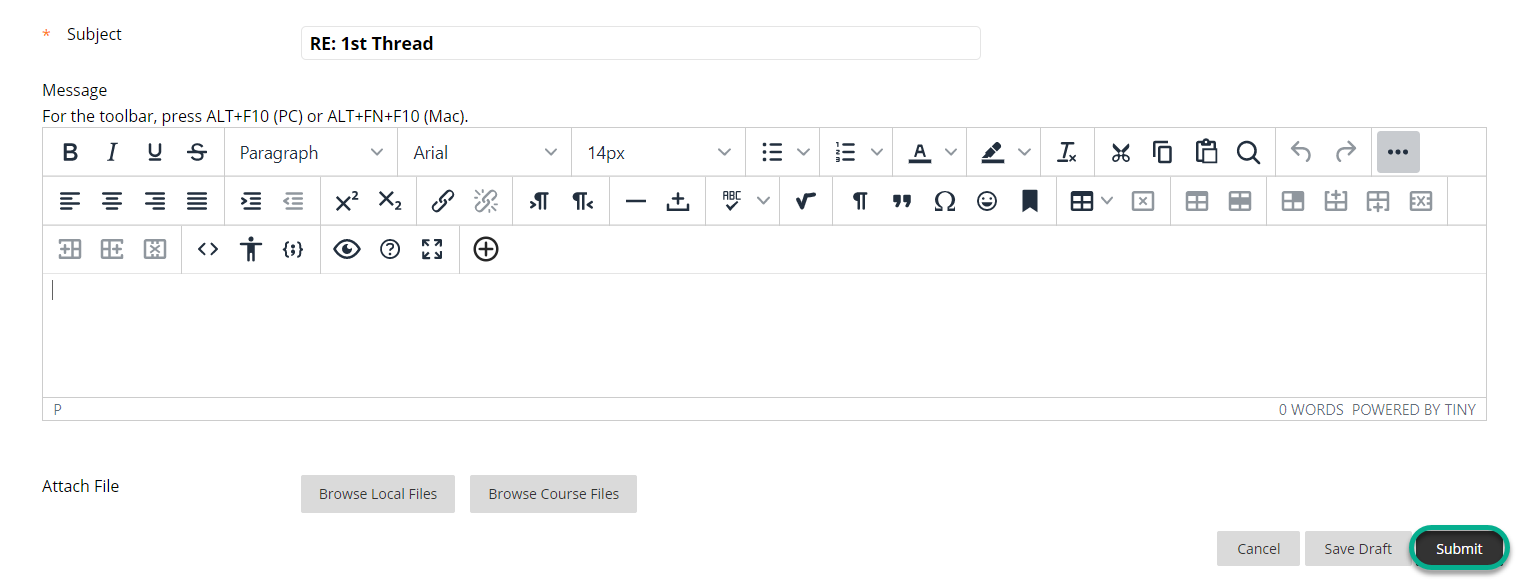Image resolution: width=1520 pixels, height=580 pixels.
Task: Clear formatting with the Tx icon
Action: (1067, 153)
